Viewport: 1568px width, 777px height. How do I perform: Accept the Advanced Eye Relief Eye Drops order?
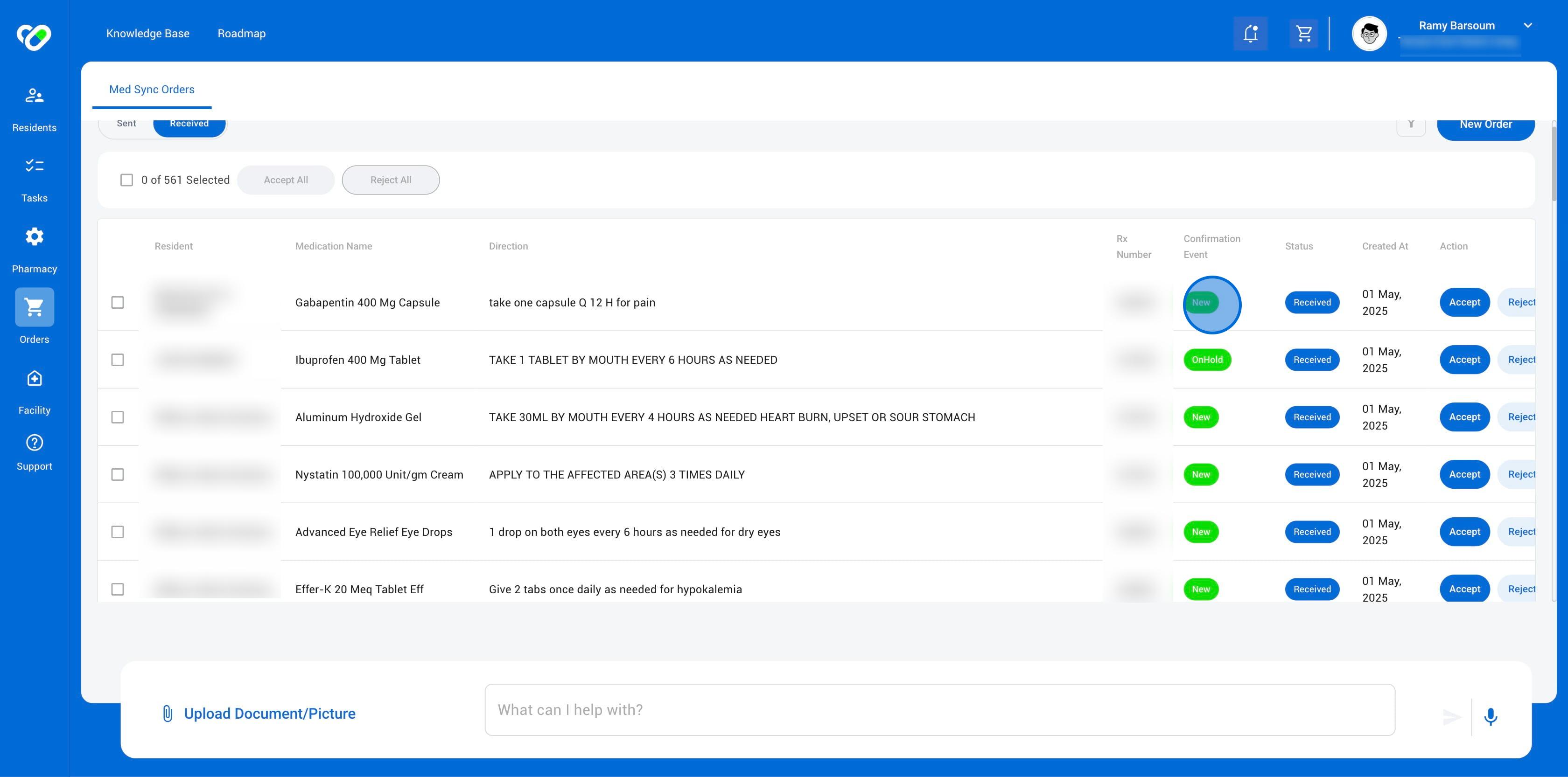tap(1464, 532)
